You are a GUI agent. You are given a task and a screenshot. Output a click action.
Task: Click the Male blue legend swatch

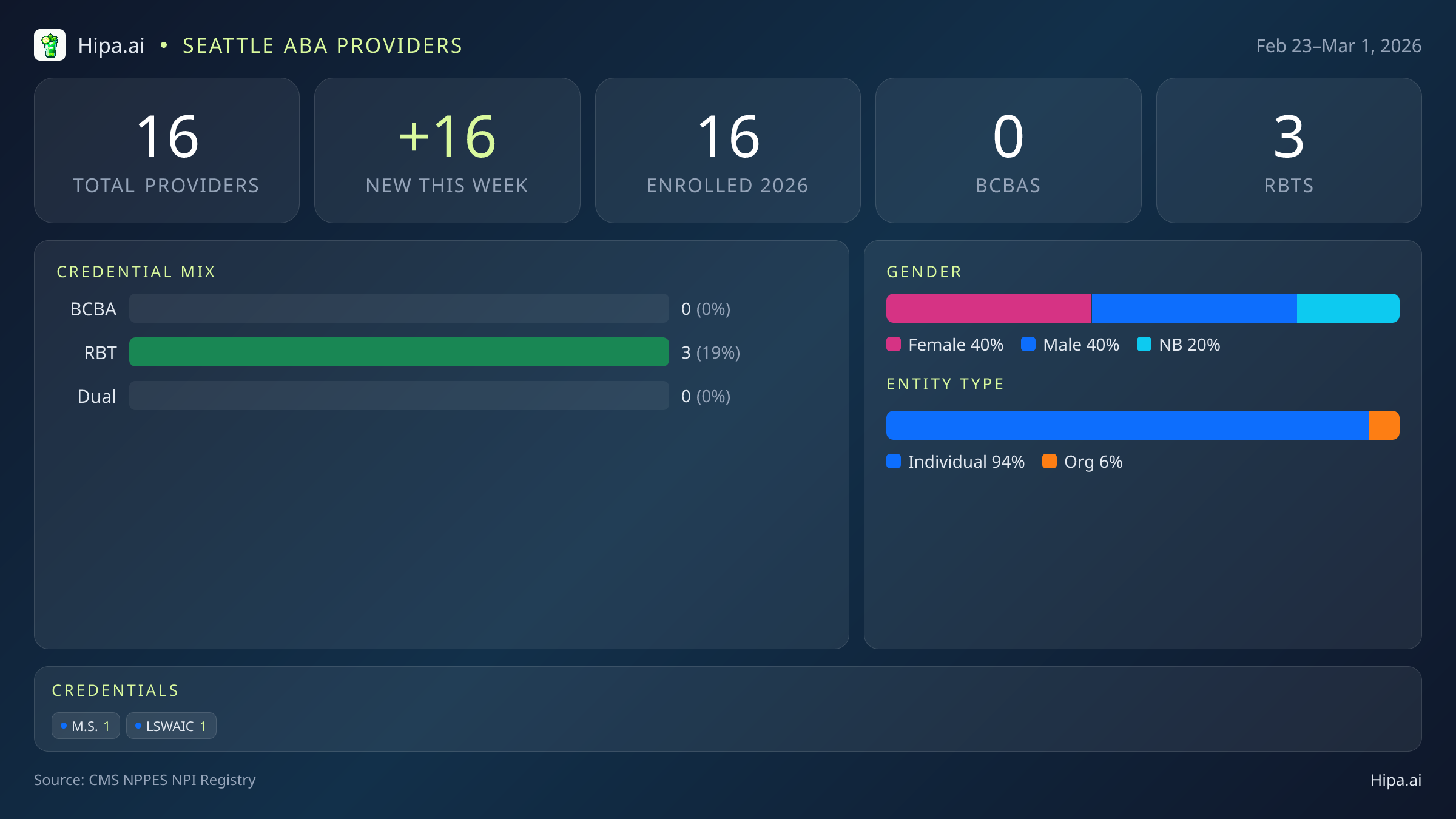point(1028,345)
